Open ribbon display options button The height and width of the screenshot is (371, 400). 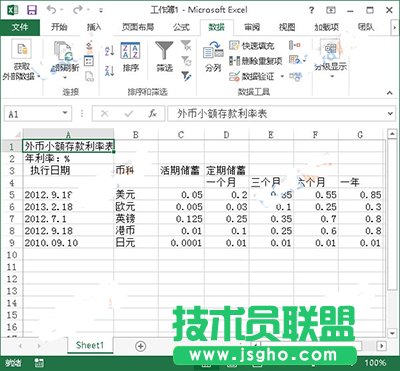(331, 10)
